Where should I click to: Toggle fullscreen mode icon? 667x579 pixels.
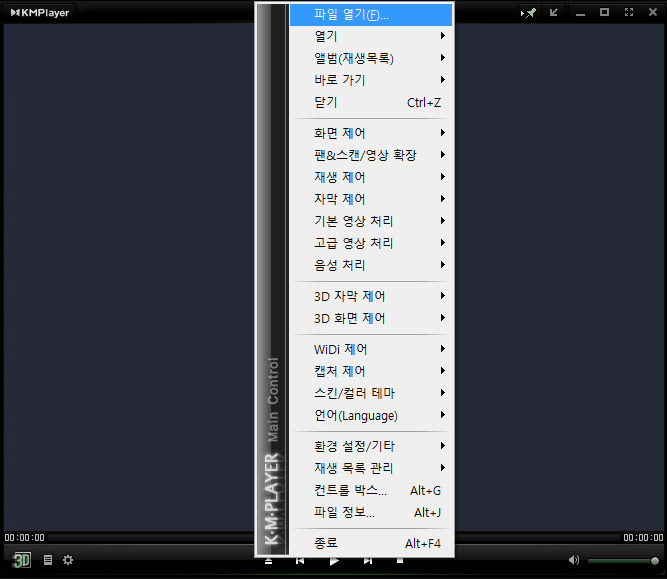coord(629,12)
